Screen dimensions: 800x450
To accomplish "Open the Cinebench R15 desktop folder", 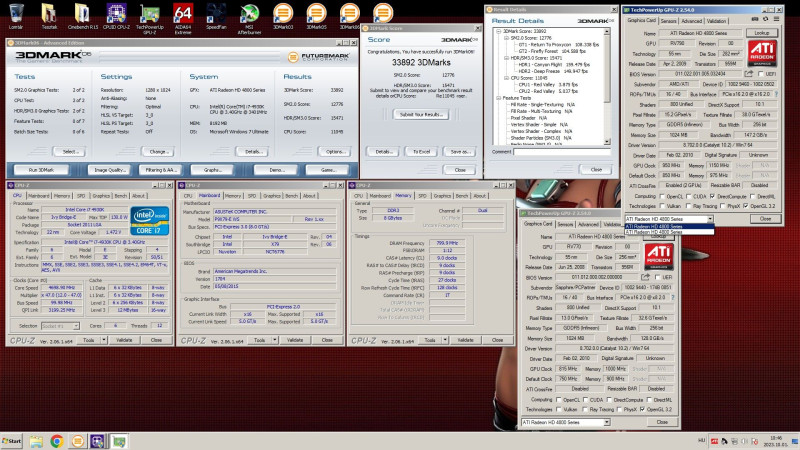I will click(x=82, y=16).
